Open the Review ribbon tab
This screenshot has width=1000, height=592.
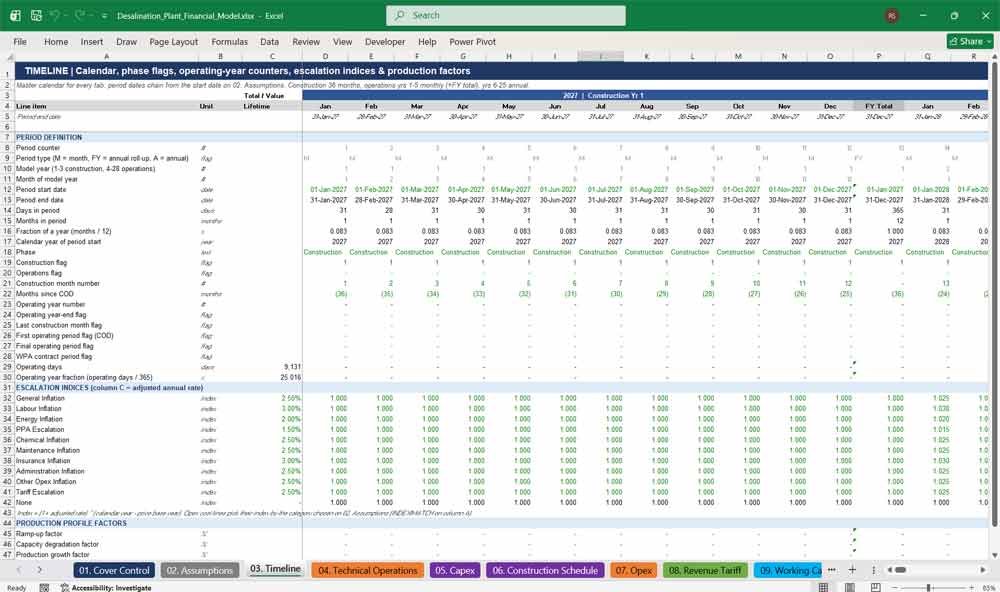coord(306,41)
